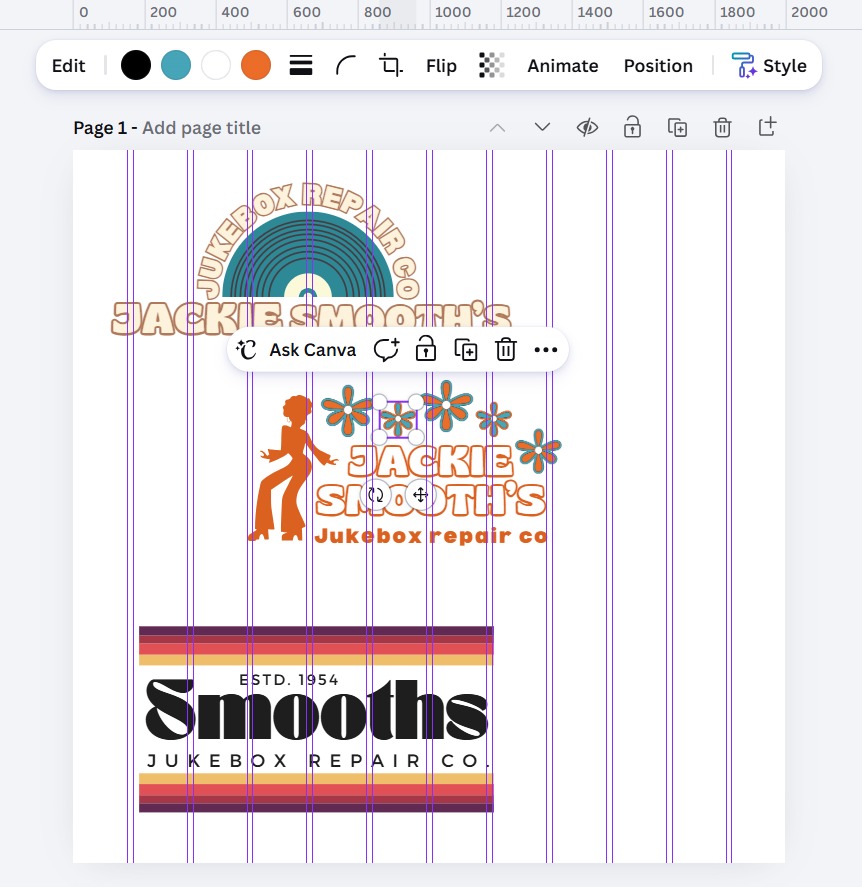
Task: Open the Flip options
Action: pos(441,66)
